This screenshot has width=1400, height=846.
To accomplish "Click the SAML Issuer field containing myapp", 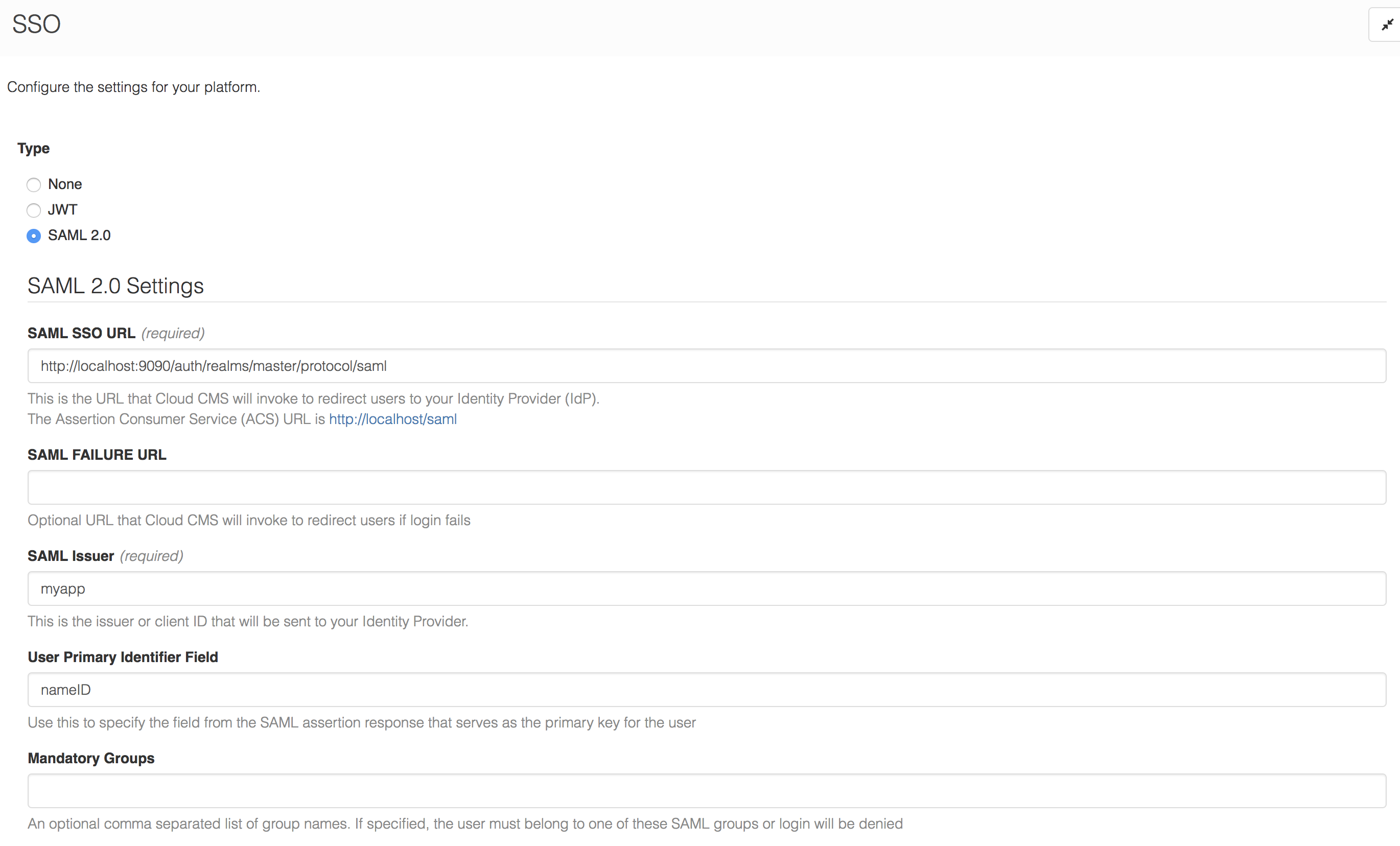I will pyautogui.click(x=707, y=589).
